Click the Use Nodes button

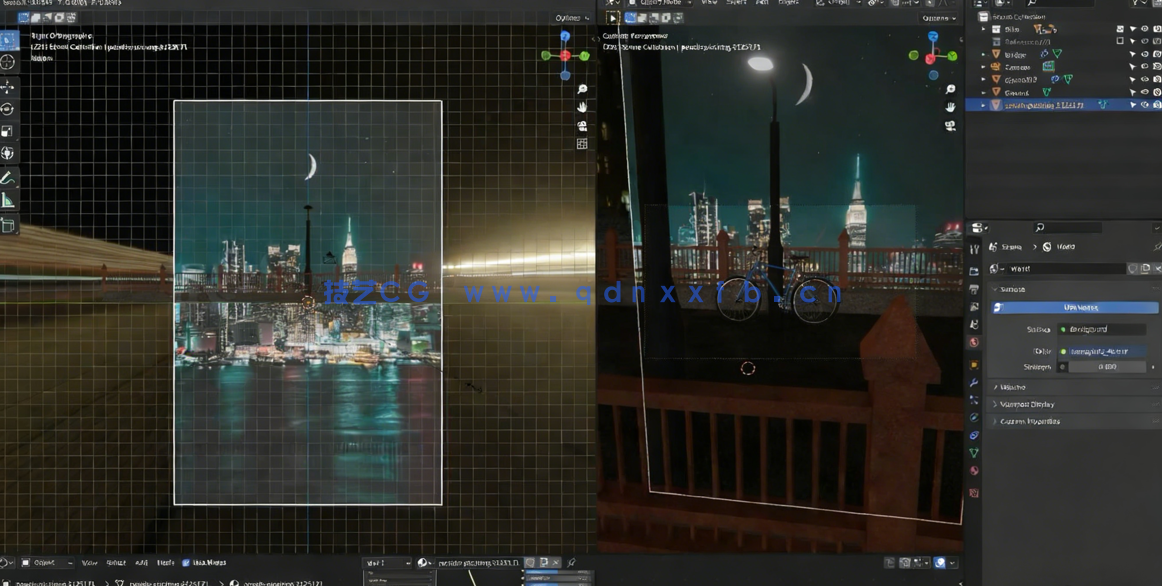(1080, 308)
